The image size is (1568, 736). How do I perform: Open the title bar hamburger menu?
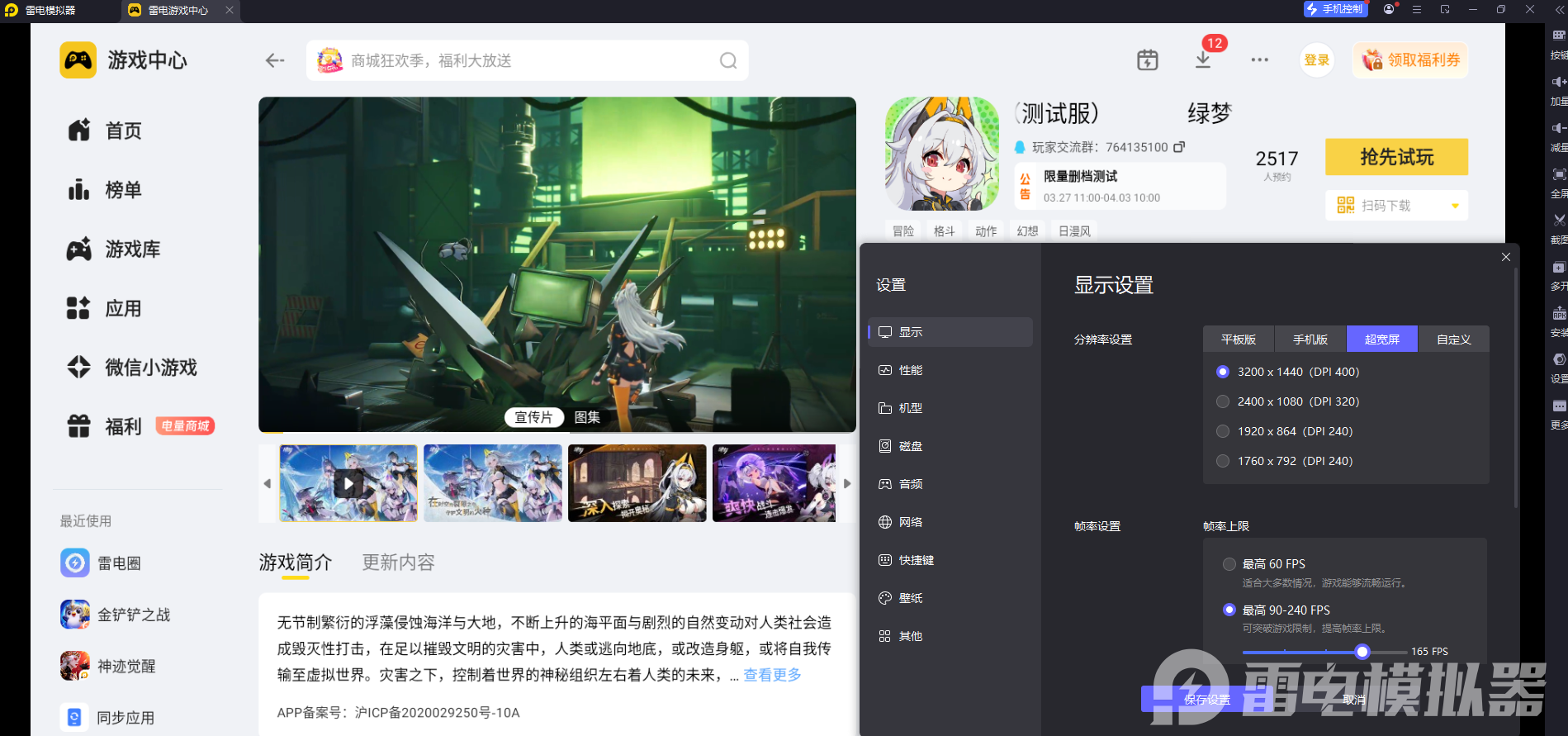coord(1417,9)
